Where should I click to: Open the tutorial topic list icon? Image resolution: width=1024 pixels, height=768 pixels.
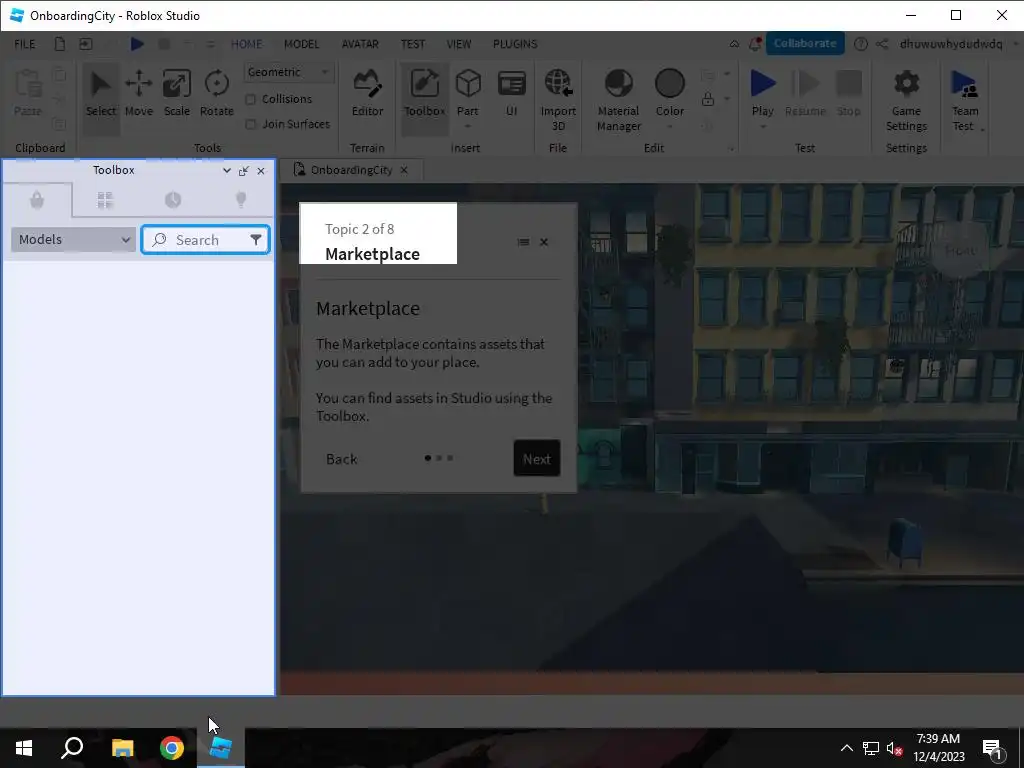pyautogui.click(x=523, y=242)
